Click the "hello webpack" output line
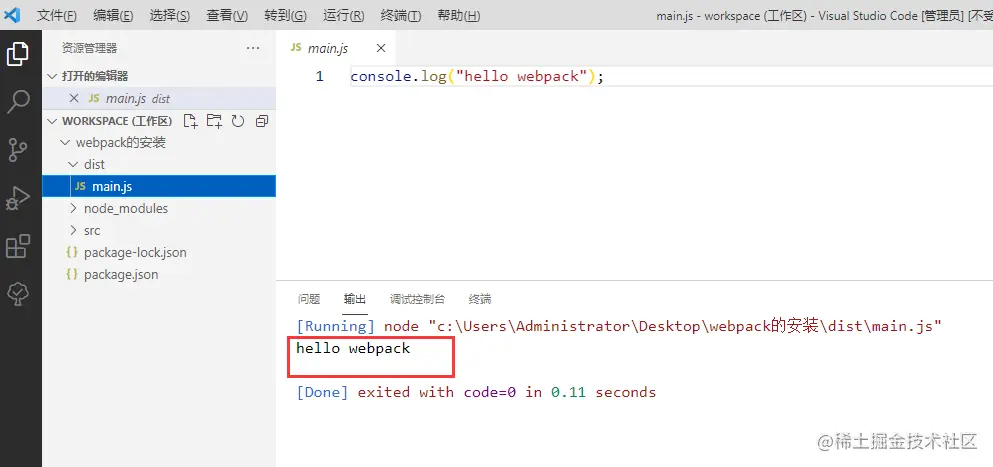The height and width of the screenshot is (467, 993). (353, 349)
